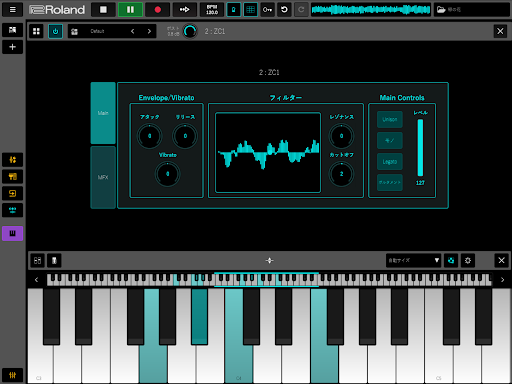Image resolution: width=512 pixels, height=384 pixels.
Task: Start recording with the red record button
Action: (x=158, y=9)
